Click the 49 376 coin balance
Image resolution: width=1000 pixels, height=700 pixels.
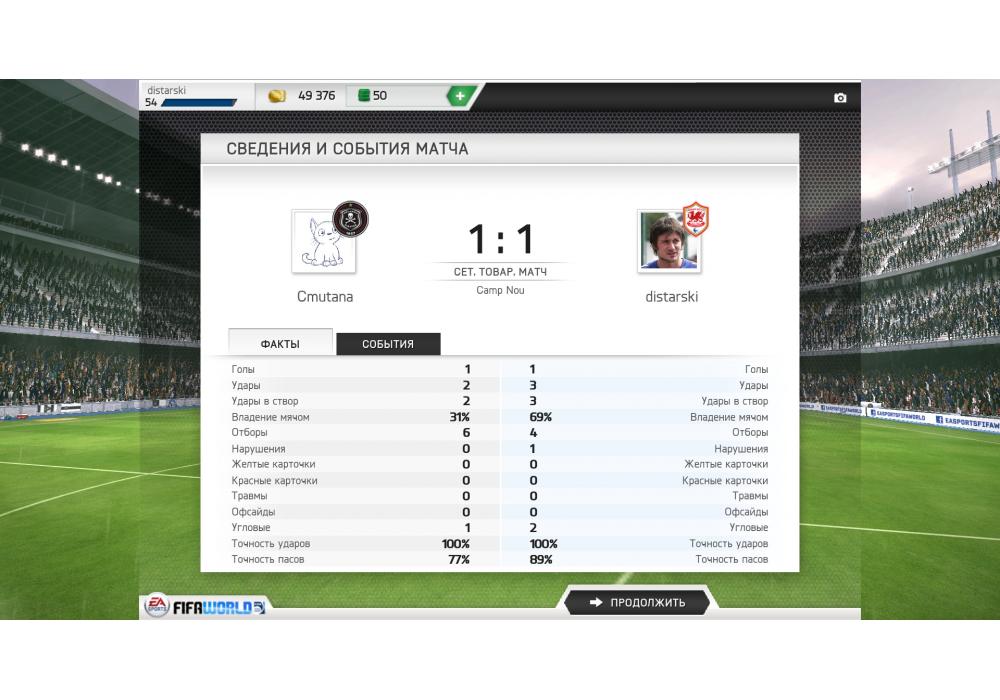316,96
